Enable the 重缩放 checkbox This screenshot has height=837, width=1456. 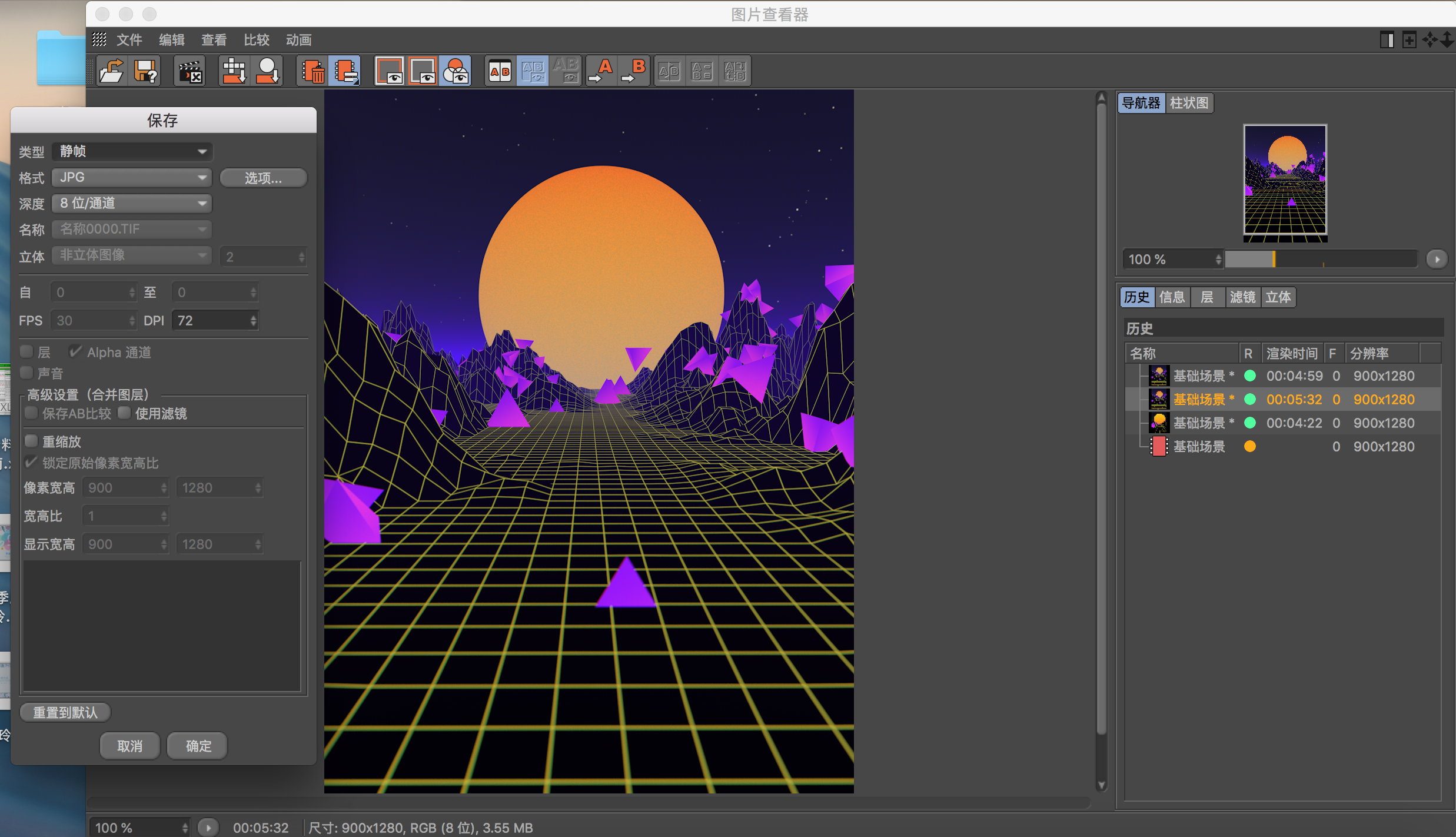click(x=31, y=441)
